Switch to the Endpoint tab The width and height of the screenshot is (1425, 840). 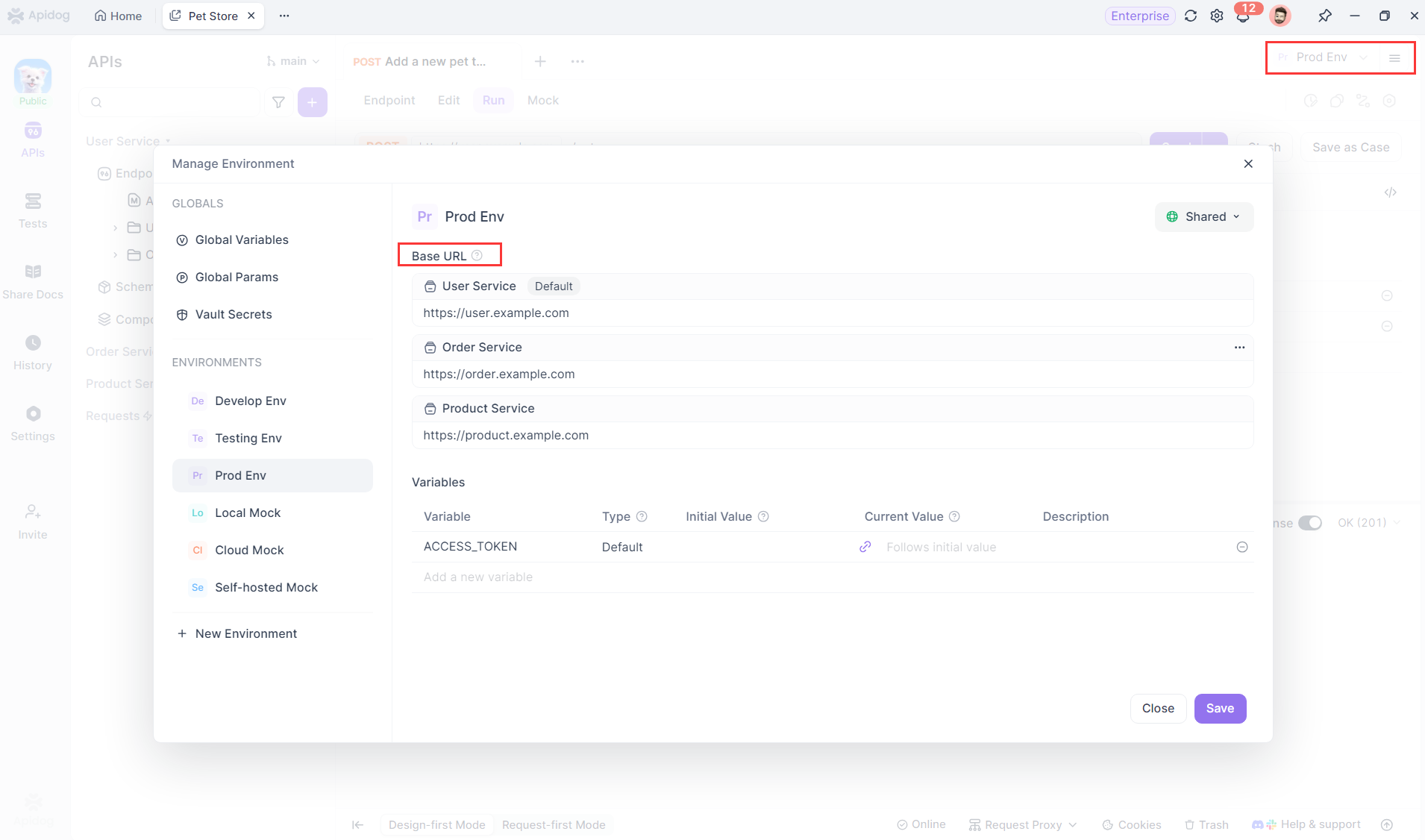(x=389, y=100)
